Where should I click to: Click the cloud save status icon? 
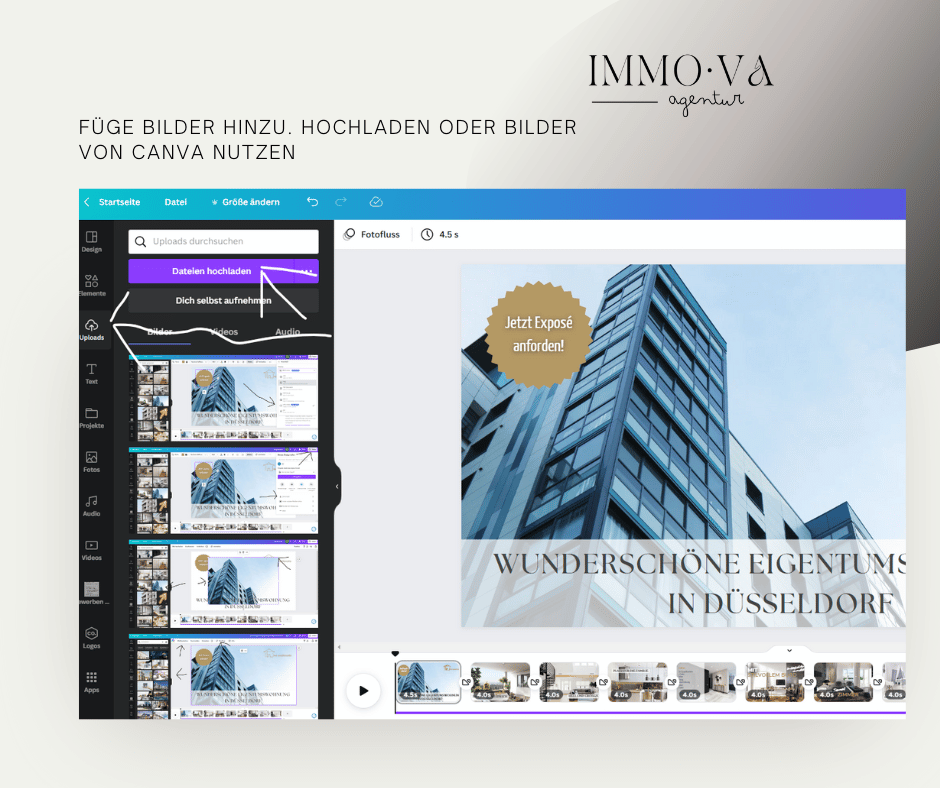pyautogui.click(x=376, y=202)
